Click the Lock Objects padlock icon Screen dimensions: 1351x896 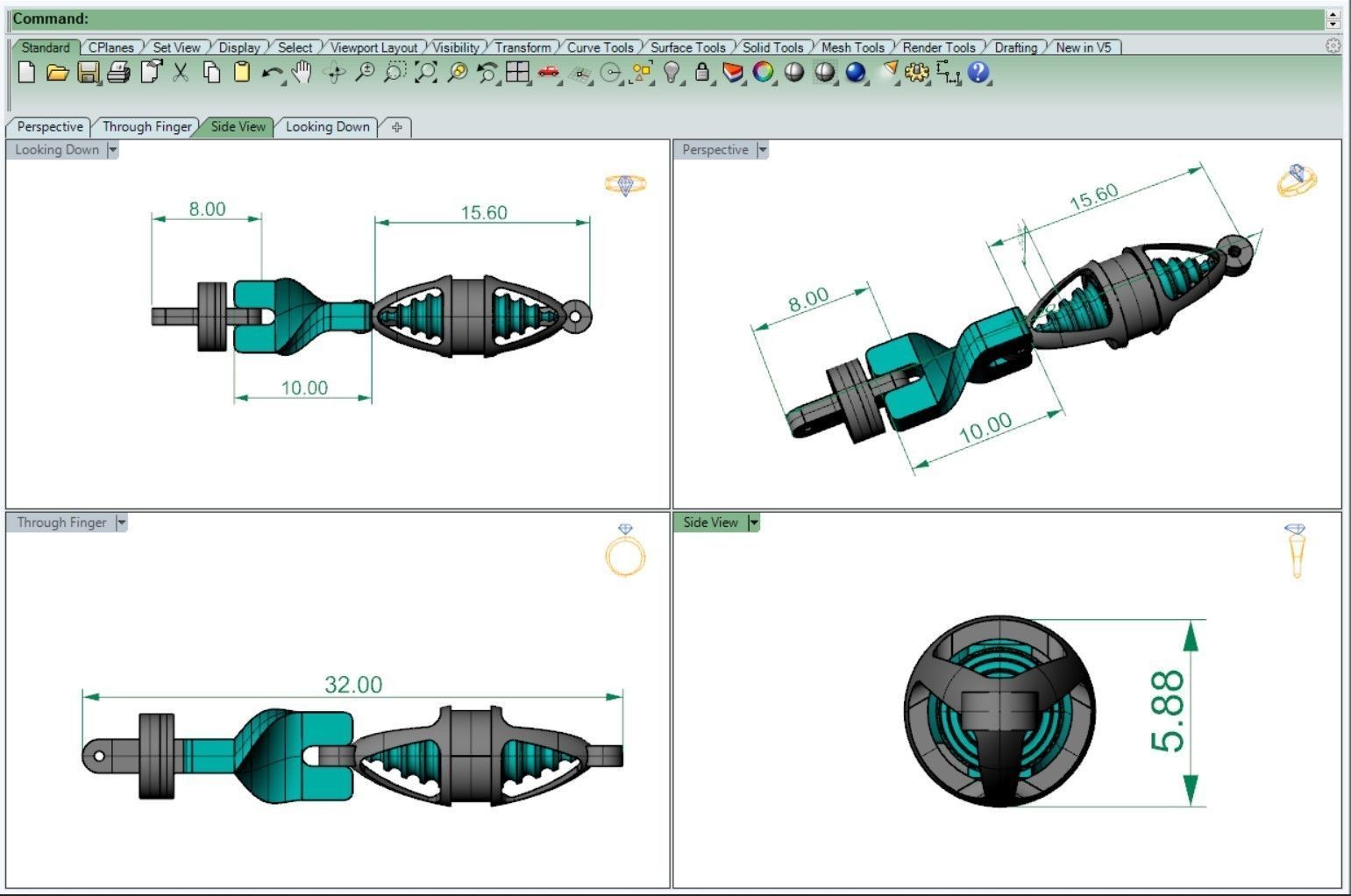pyautogui.click(x=701, y=73)
